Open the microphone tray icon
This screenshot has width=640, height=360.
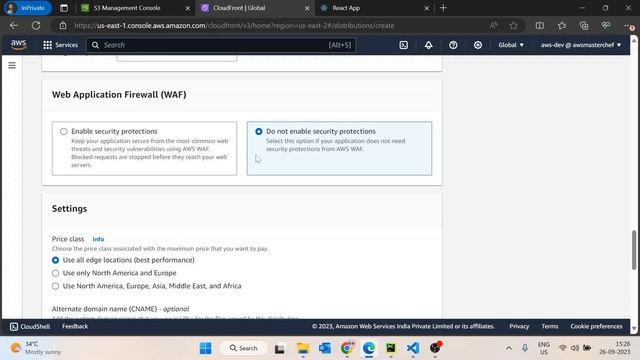point(524,348)
